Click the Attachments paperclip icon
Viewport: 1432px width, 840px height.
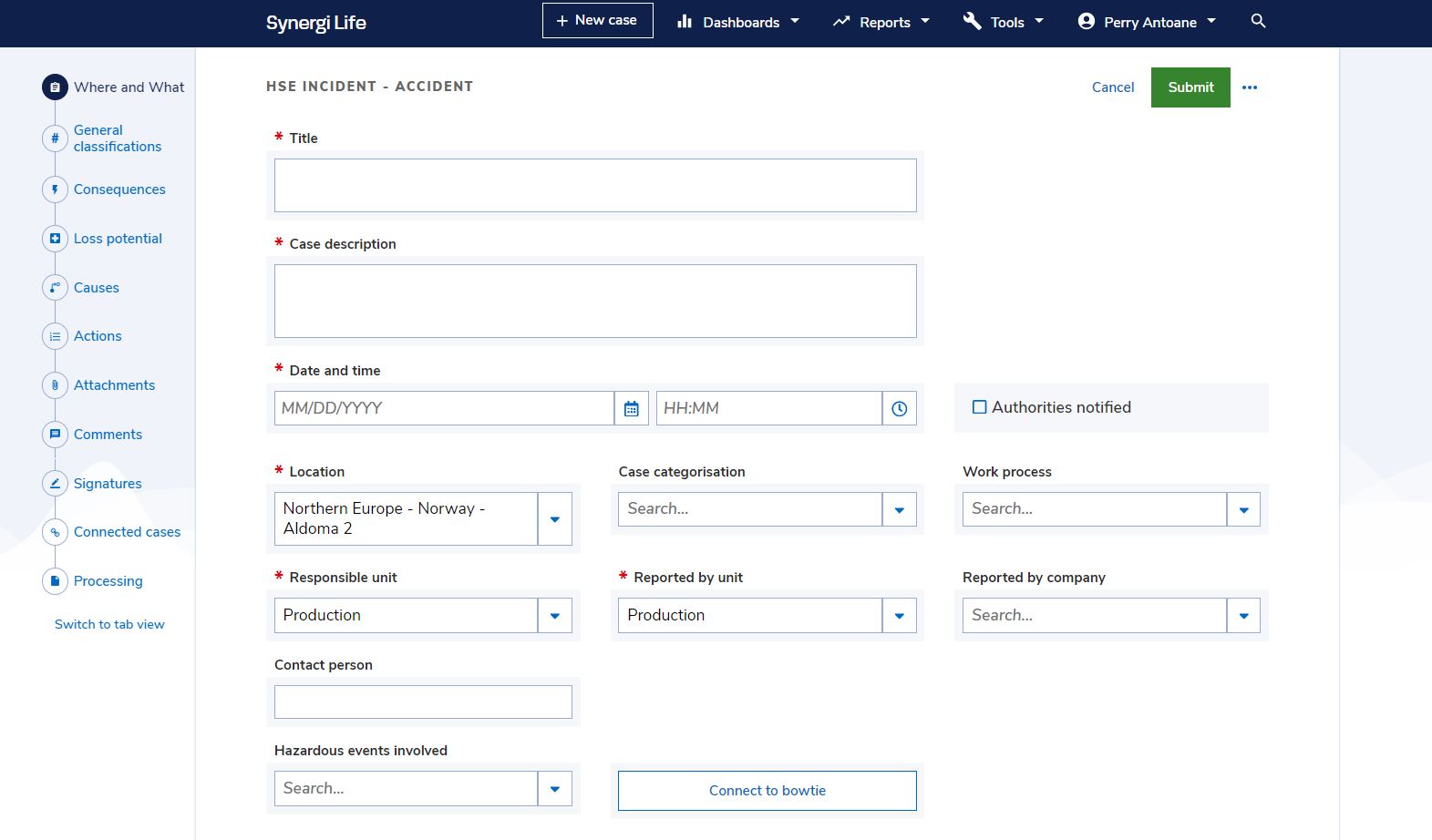click(x=55, y=385)
